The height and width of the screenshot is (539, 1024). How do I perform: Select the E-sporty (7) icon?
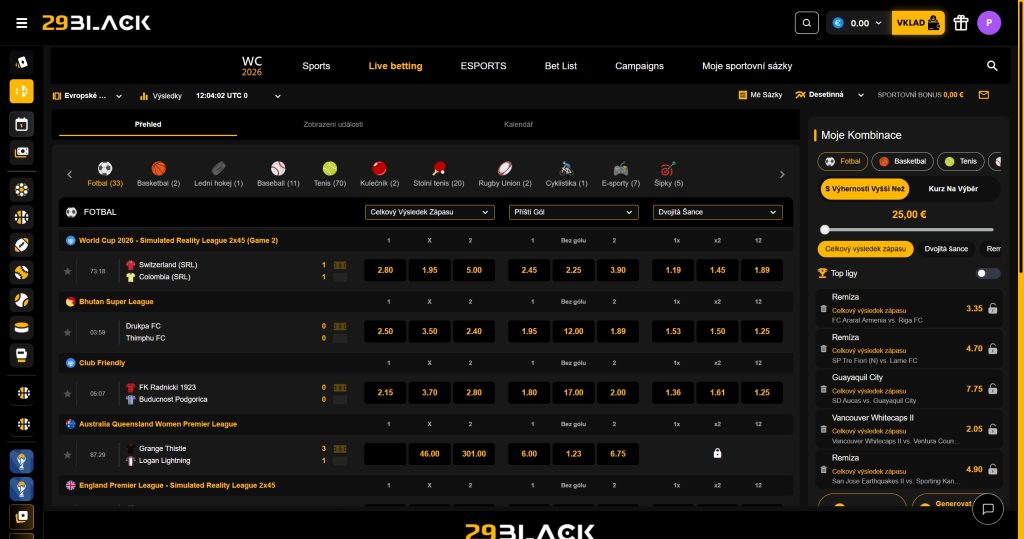click(x=620, y=174)
